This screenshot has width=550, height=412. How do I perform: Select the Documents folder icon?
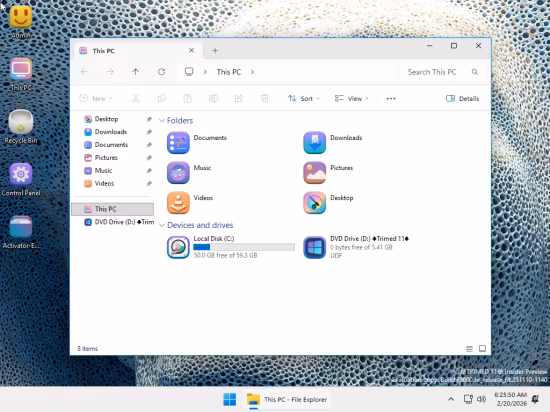coord(178,143)
